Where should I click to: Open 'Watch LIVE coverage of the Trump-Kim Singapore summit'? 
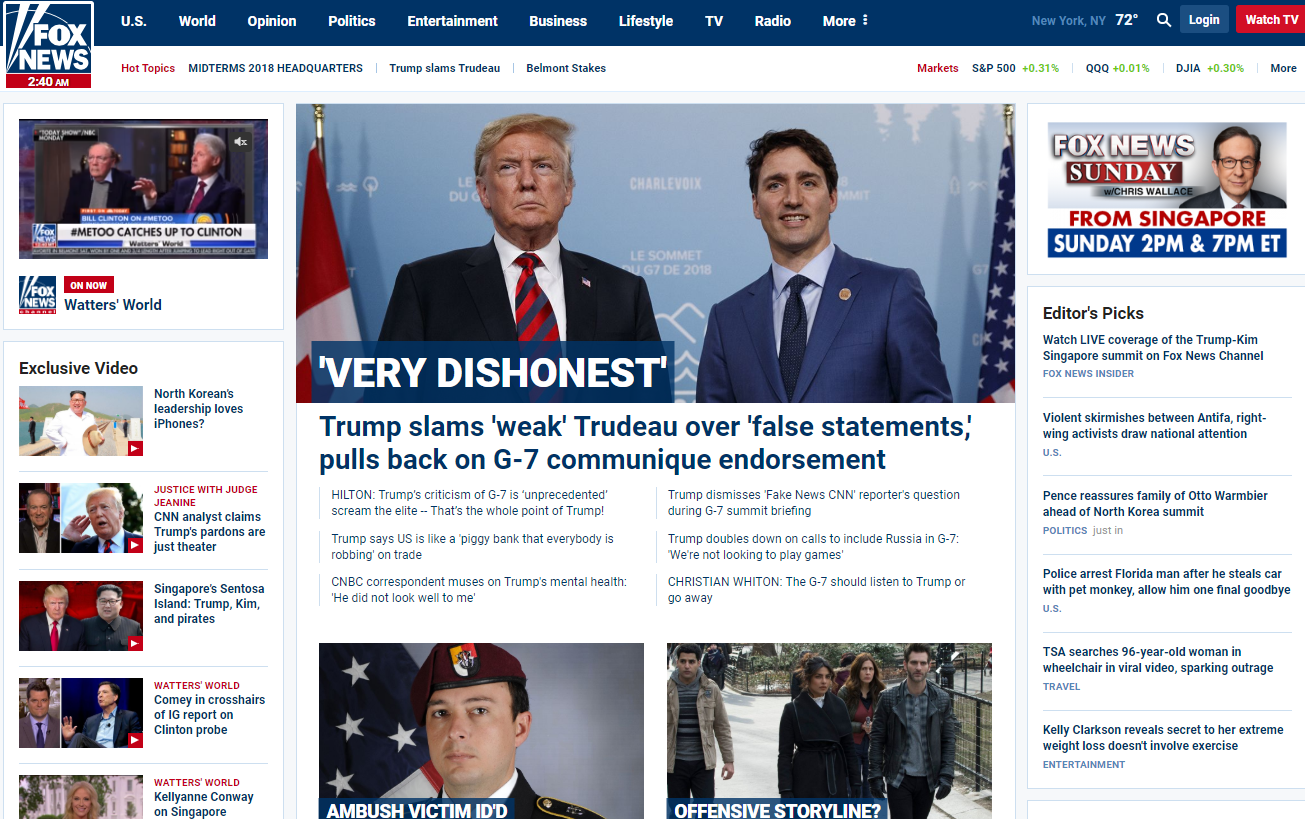click(1153, 348)
